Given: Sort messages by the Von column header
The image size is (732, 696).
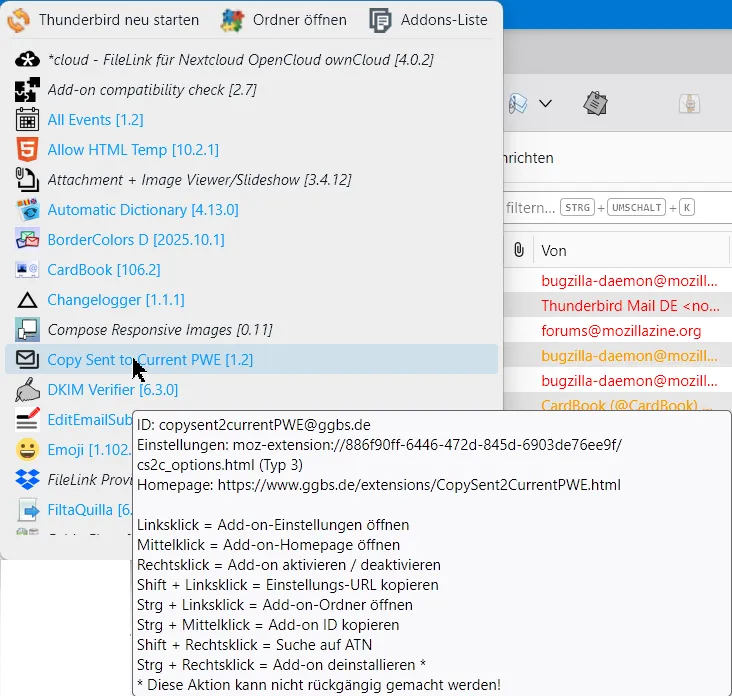Looking at the screenshot, I should (630, 250).
